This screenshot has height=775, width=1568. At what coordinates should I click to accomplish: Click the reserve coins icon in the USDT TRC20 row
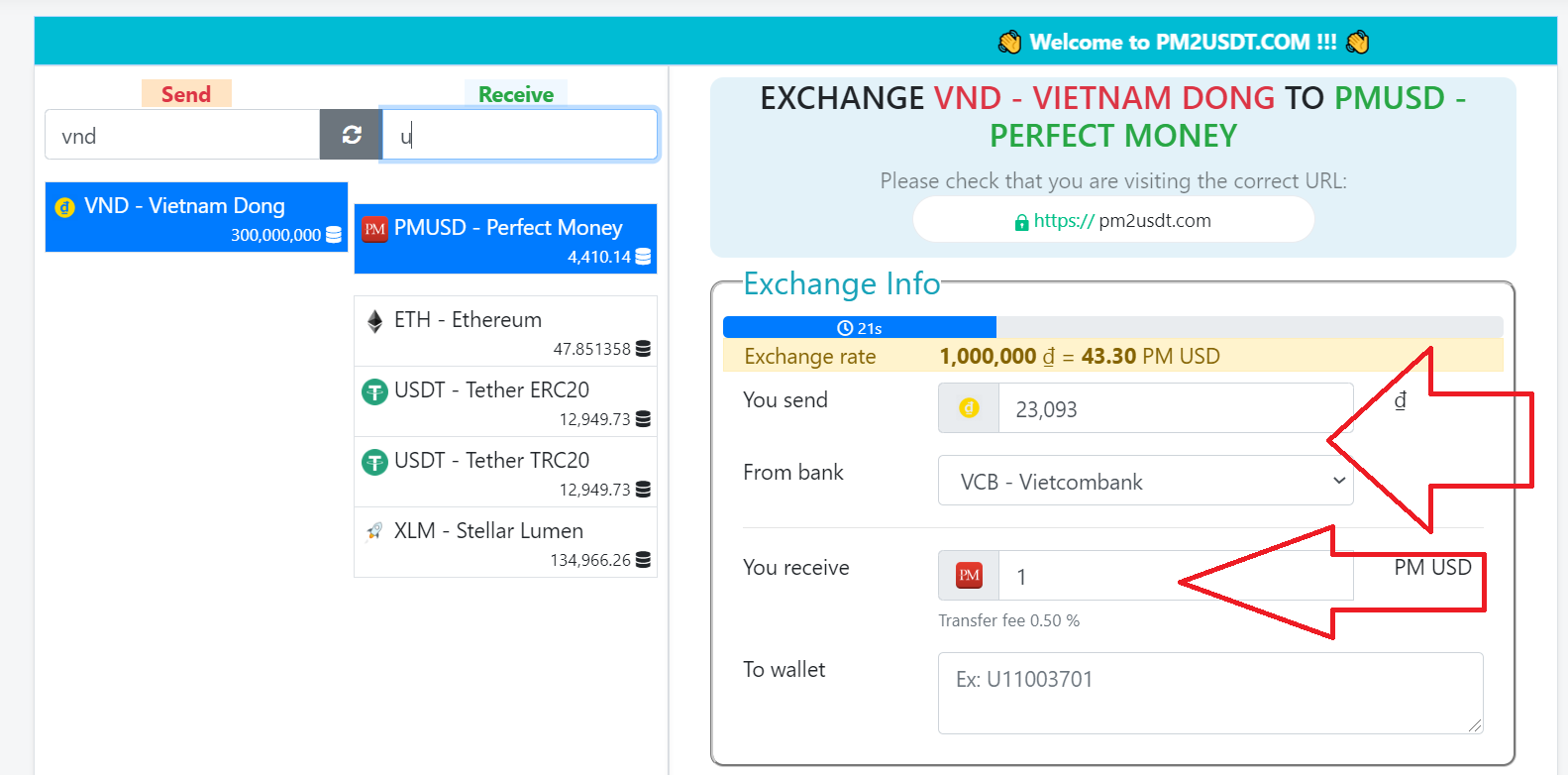tap(643, 490)
